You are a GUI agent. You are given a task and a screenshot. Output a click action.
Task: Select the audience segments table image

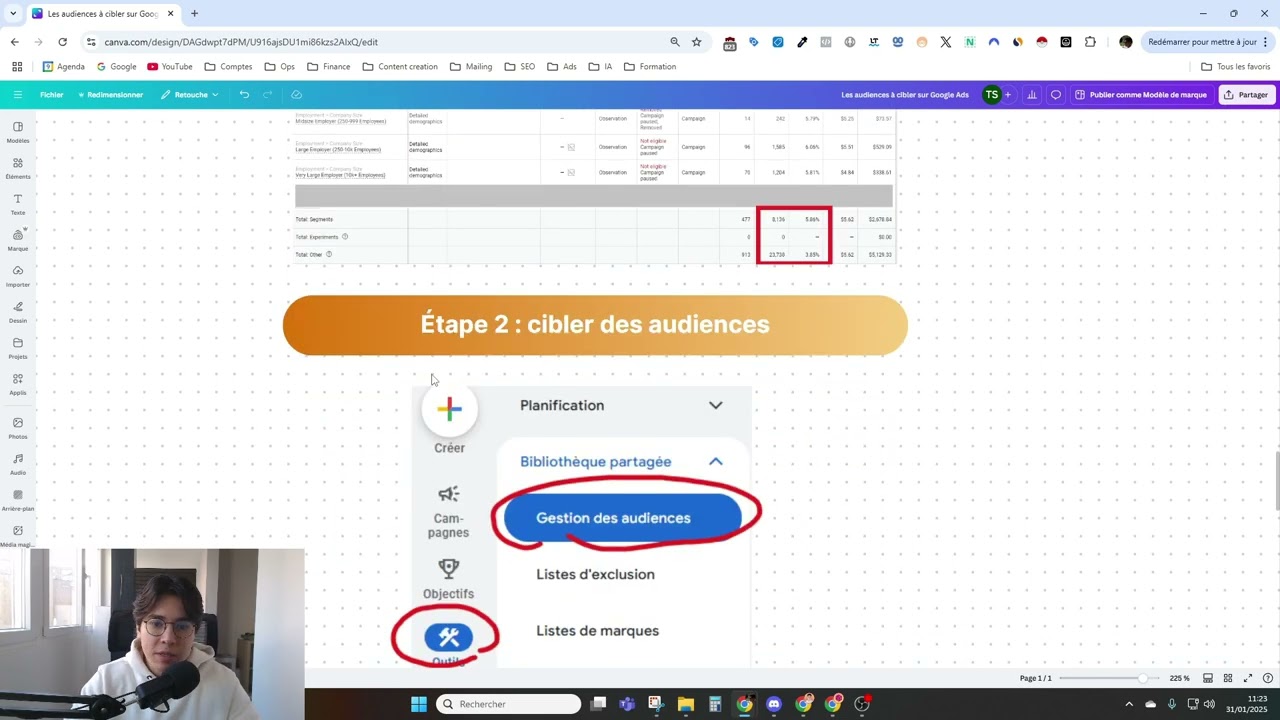[x=595, y=188]
